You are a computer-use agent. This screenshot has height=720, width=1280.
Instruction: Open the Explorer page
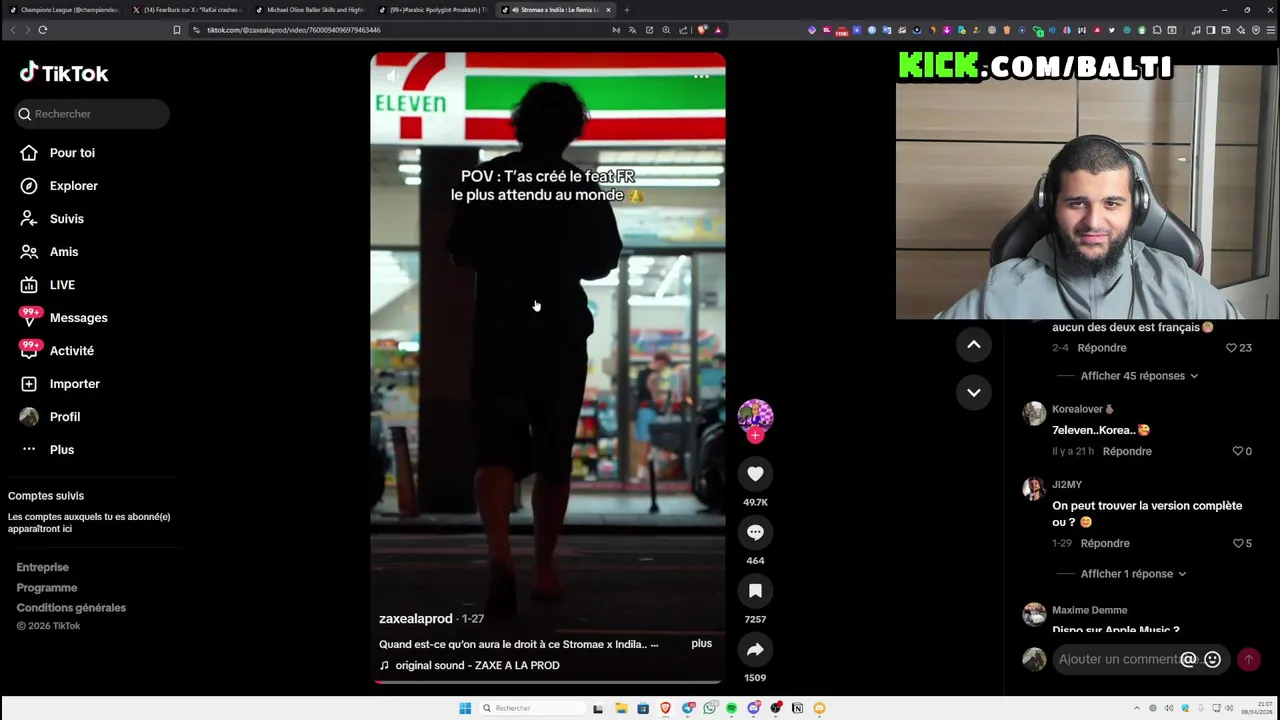(x=73, y=186)
